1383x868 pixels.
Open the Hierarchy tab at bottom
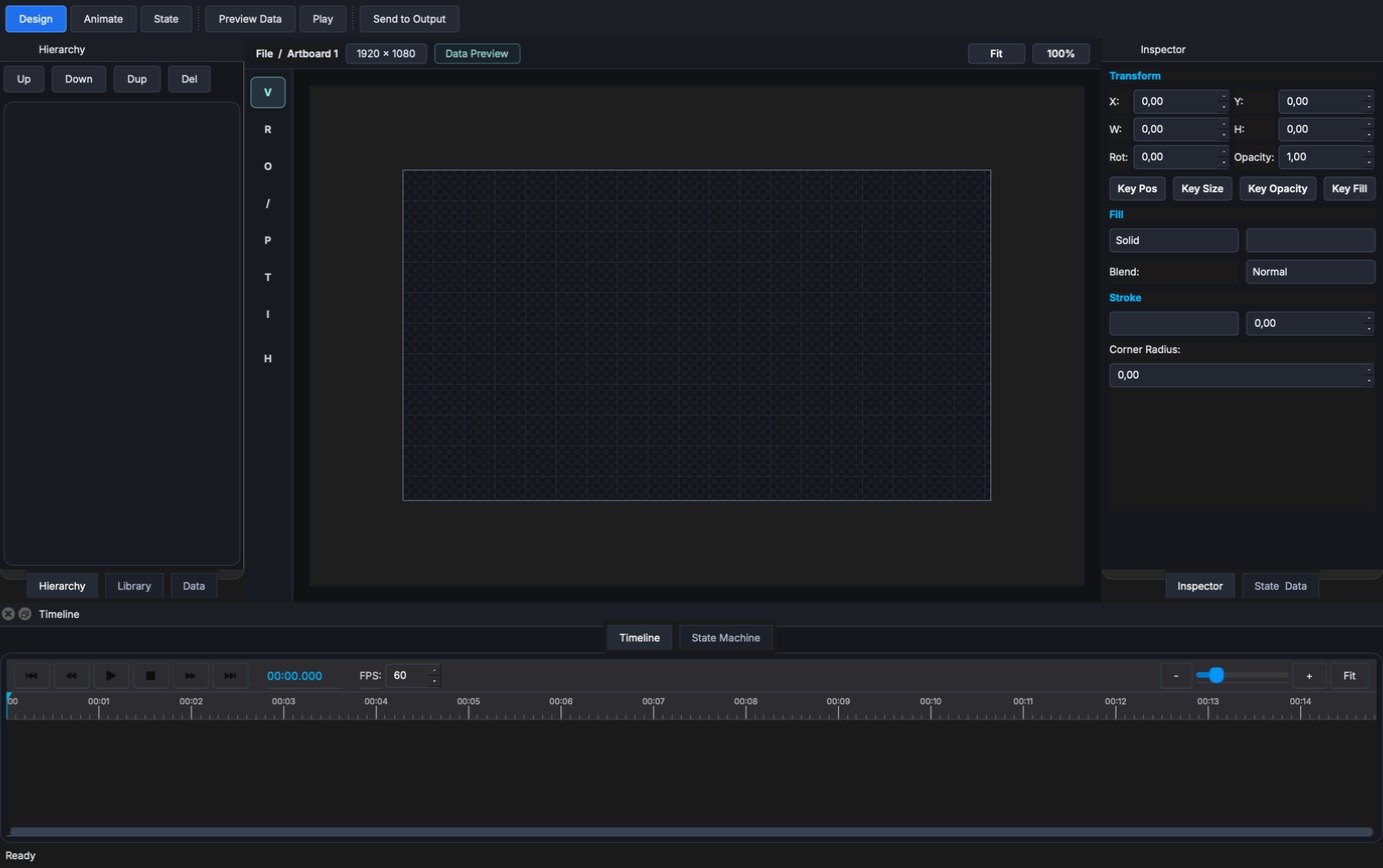click(62, 586)
